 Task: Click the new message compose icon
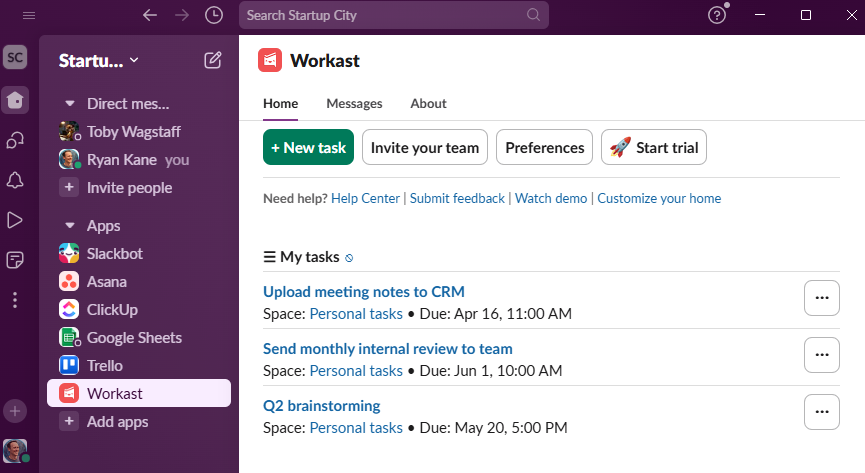pos(213,60)
